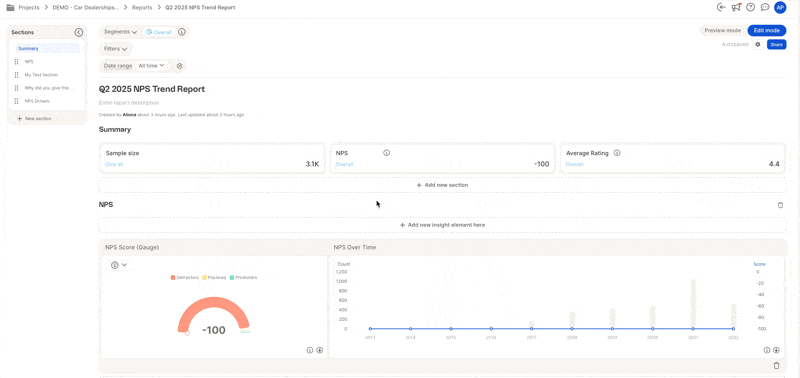Click info icon at bottom of NPS Over Time

[x=766, y=350]
